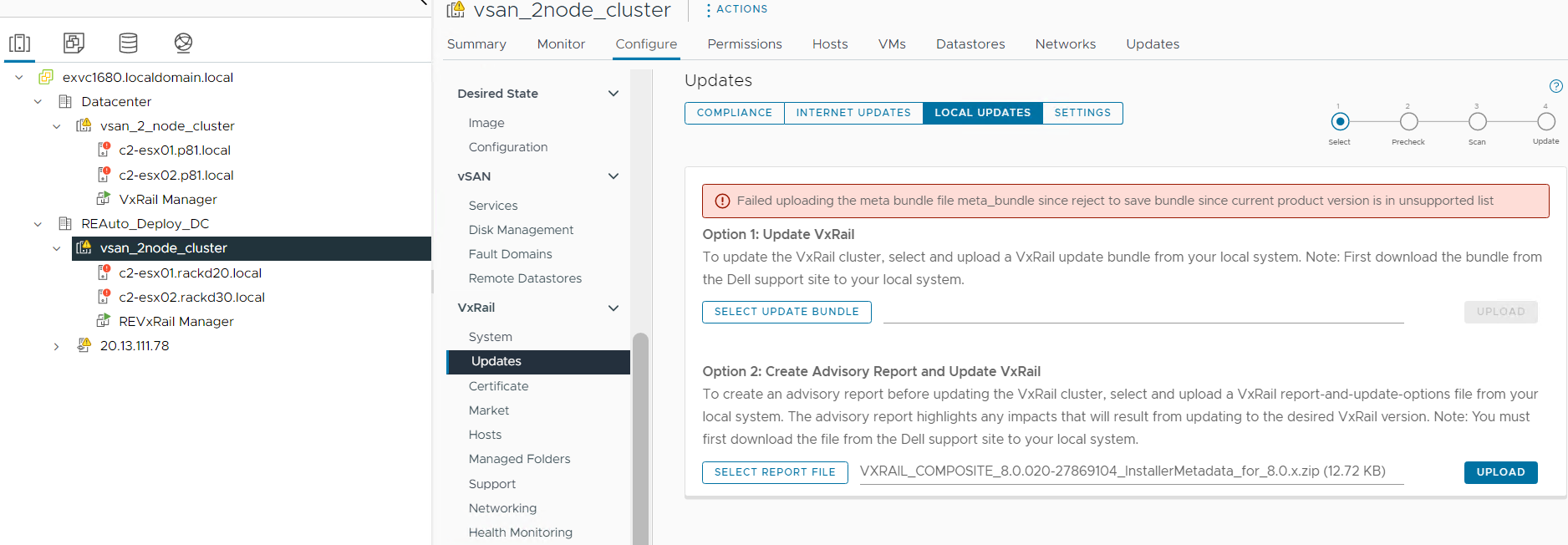The image size is (1568, 545).
Task: Open the VMs and Templates inventory icon
Action: tap(74, 43)
